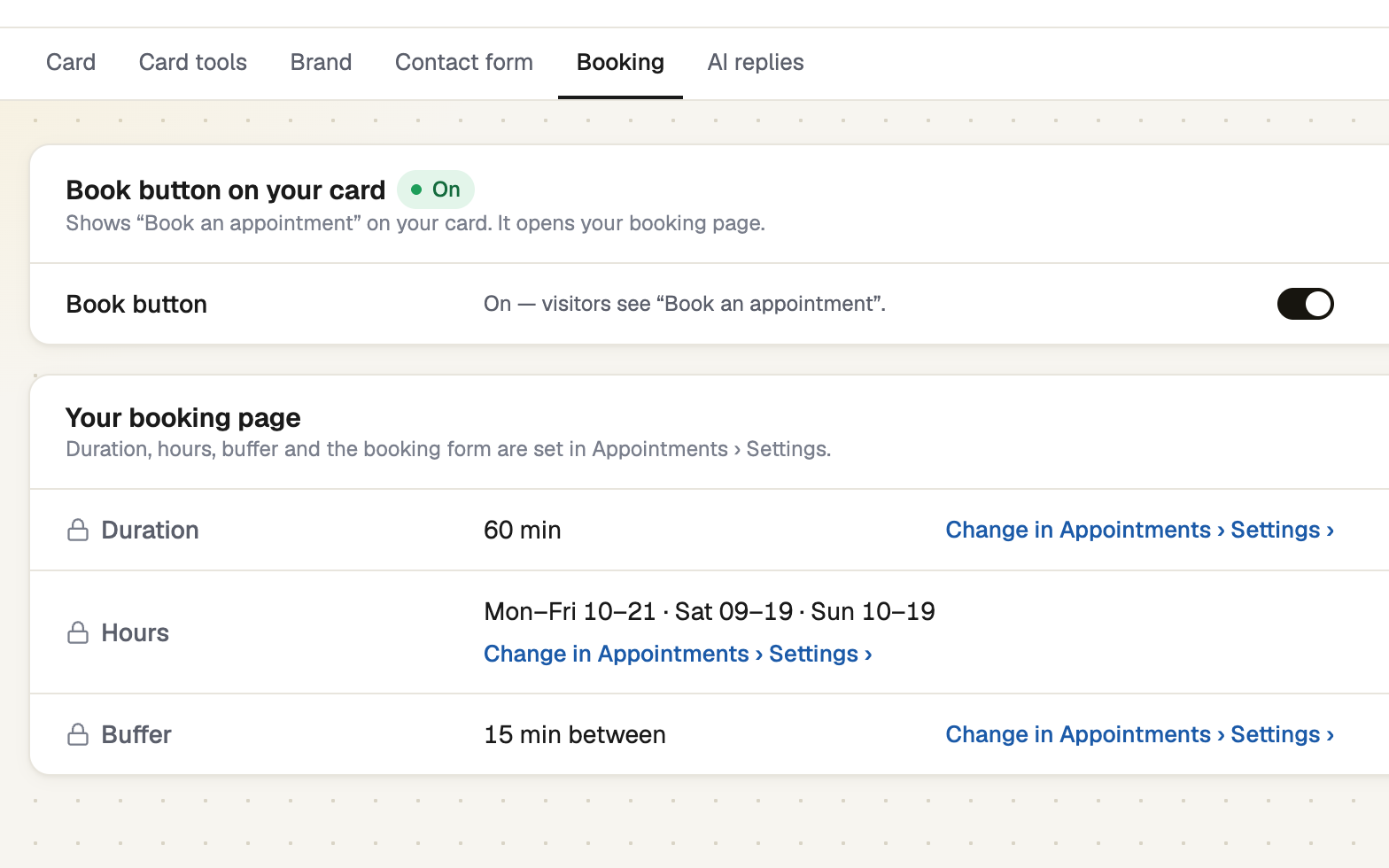This screenshot has height=868, width=1389.
Task: Click the "Mon–Fri 10–21 · Sat 09–19 · Sun 10–19" hours text
Action: click(x=710, y=611)
